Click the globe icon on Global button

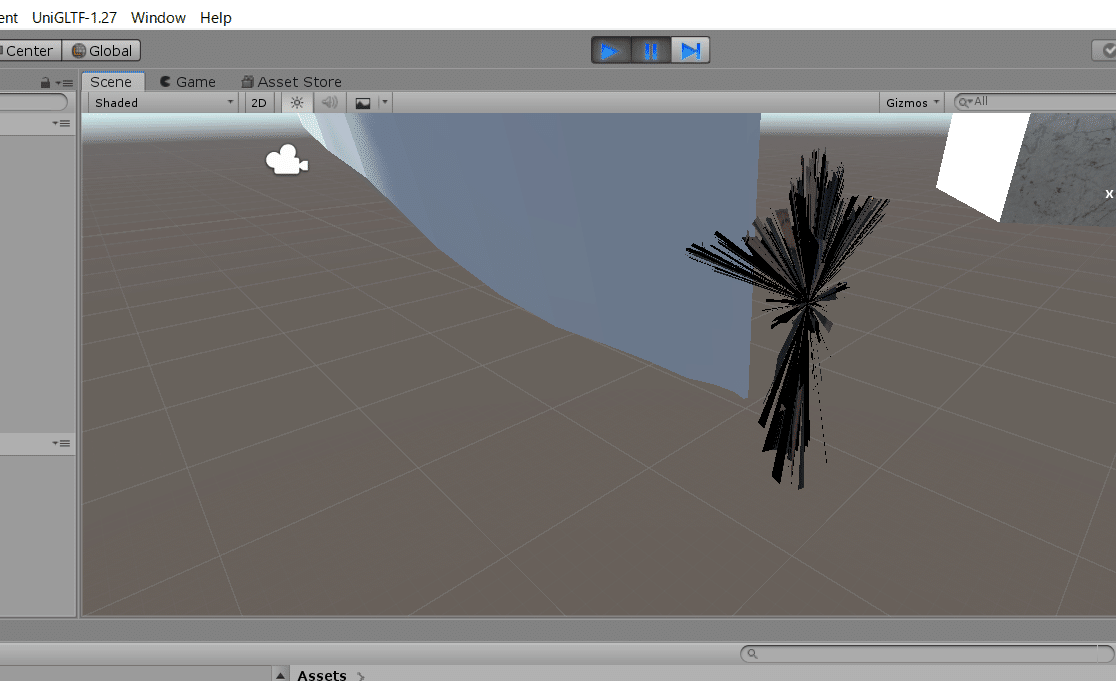(78, 51)
